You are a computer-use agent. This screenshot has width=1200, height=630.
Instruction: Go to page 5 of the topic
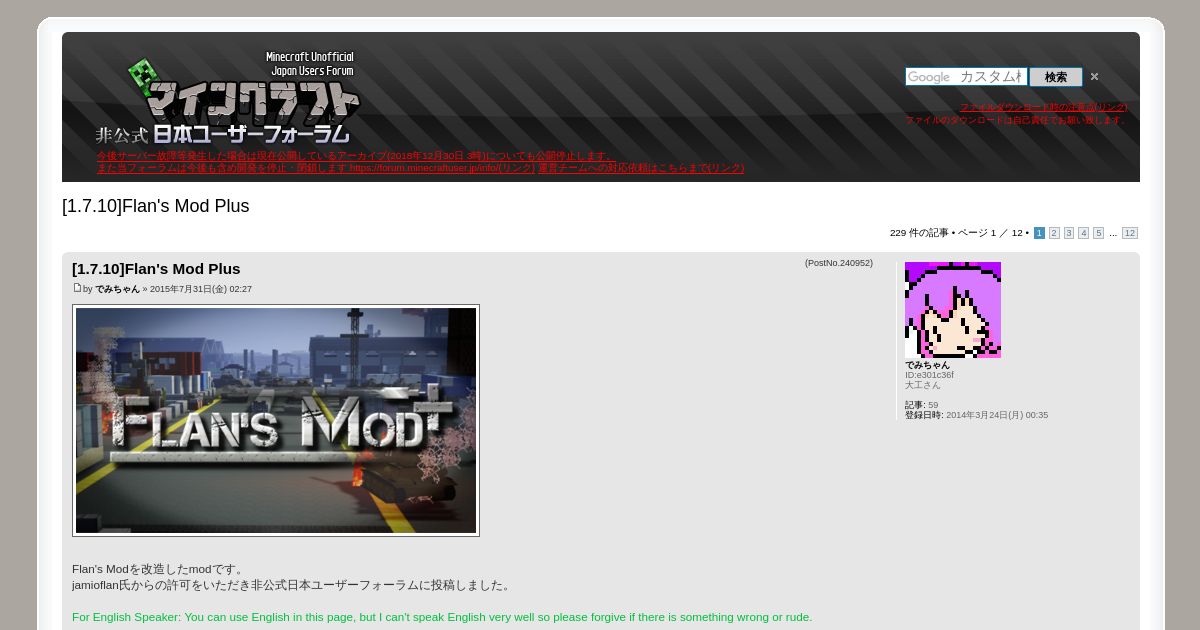click(1098, 233)
